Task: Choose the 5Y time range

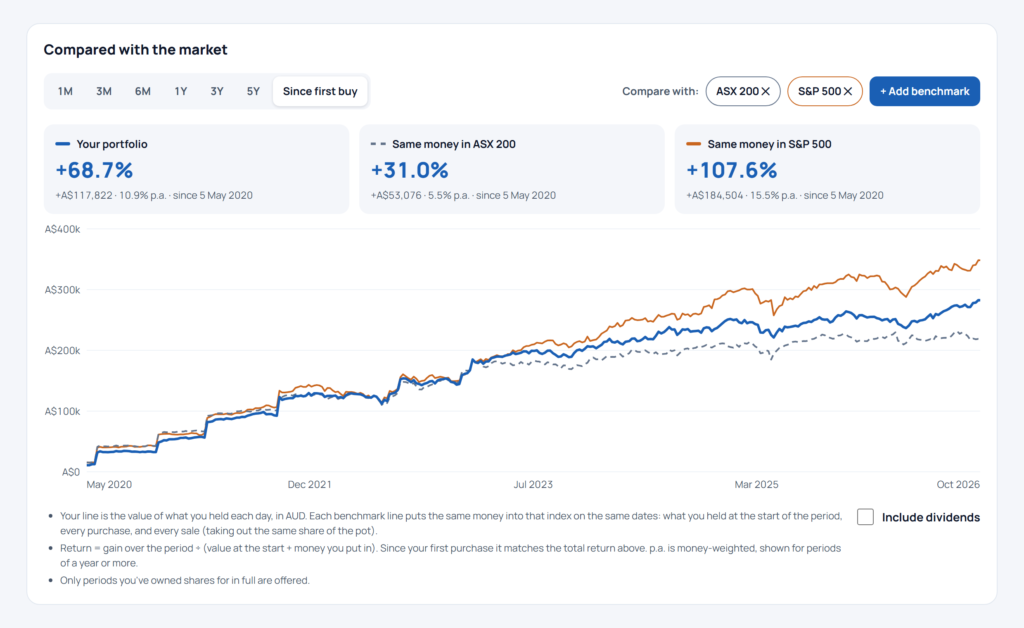Action: [x=253, y=91]
